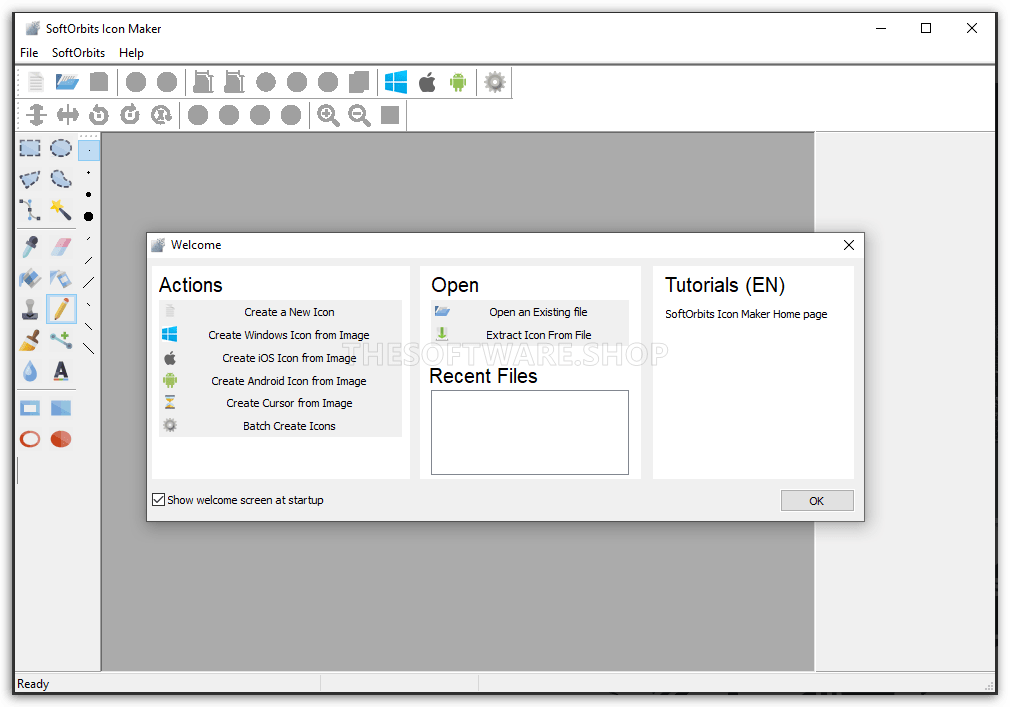1010x707 pixels.
Task: Choose the filled ellipse shape tool
Action: [61, 439]
